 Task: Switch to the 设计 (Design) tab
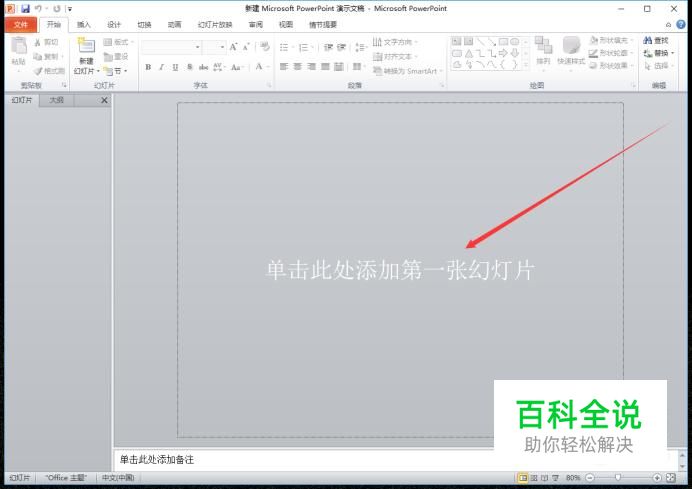click(114, 25)
